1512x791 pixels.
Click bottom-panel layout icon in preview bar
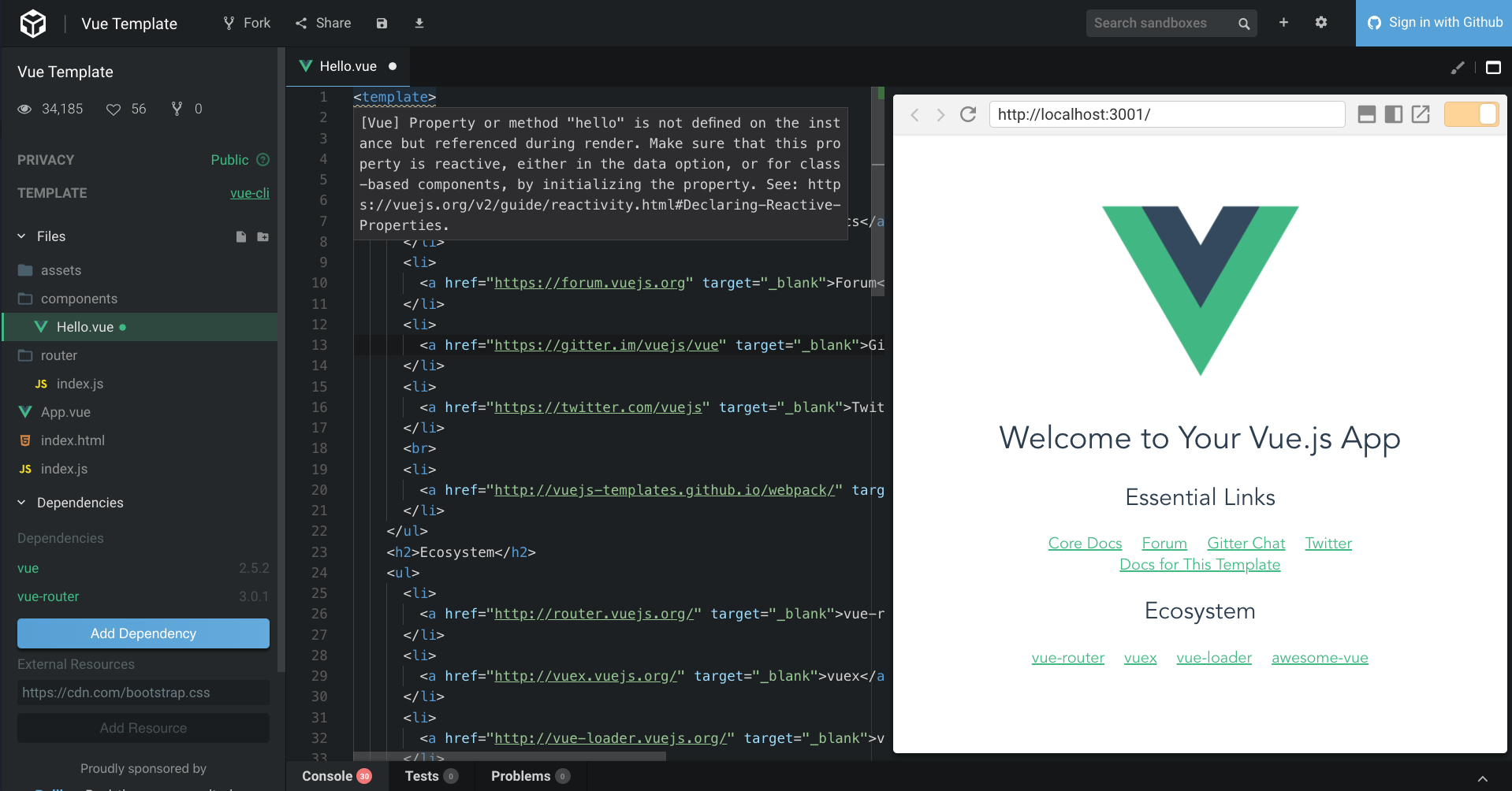1367,114
